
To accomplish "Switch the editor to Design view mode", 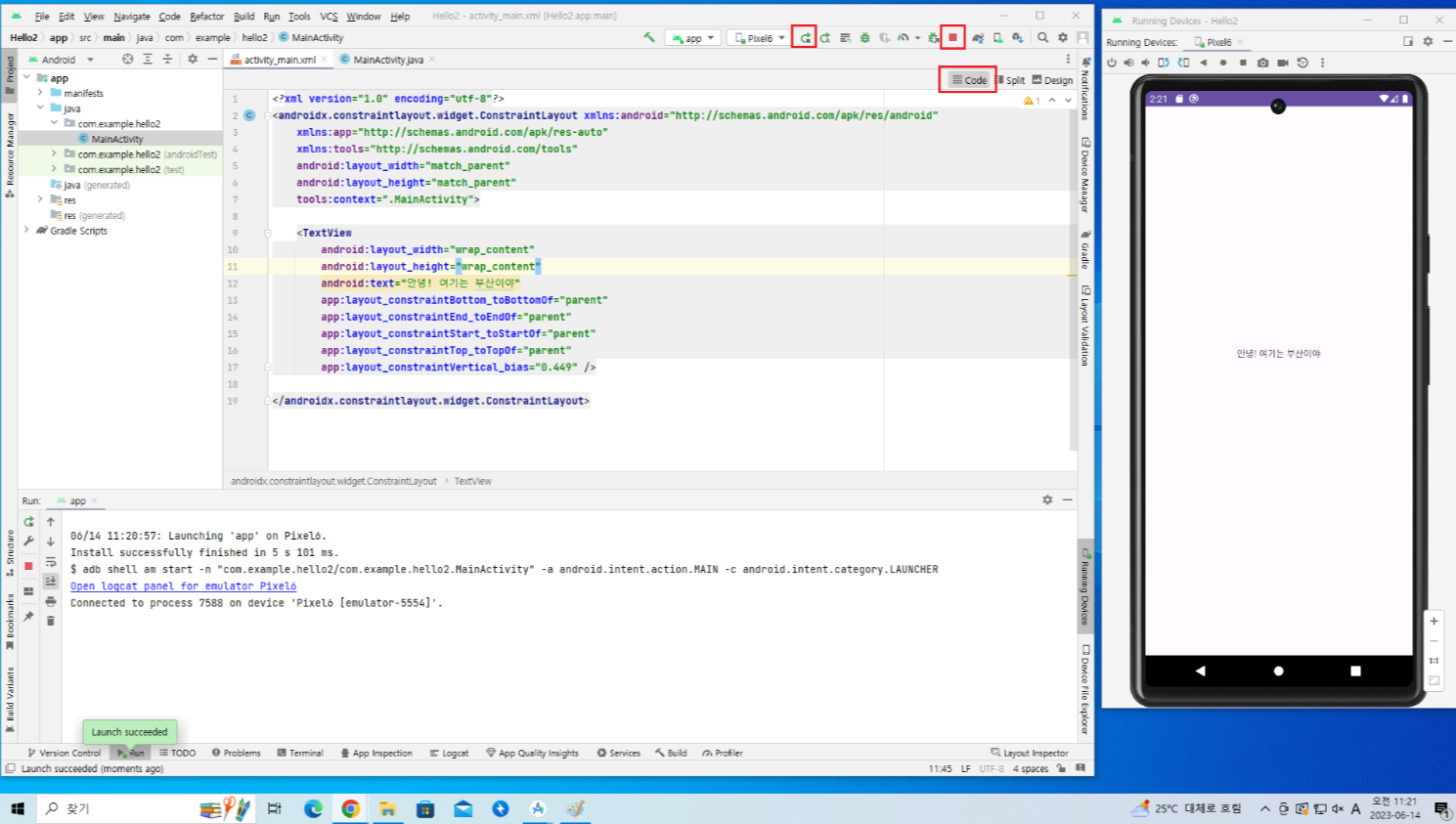I will 1052,80.
